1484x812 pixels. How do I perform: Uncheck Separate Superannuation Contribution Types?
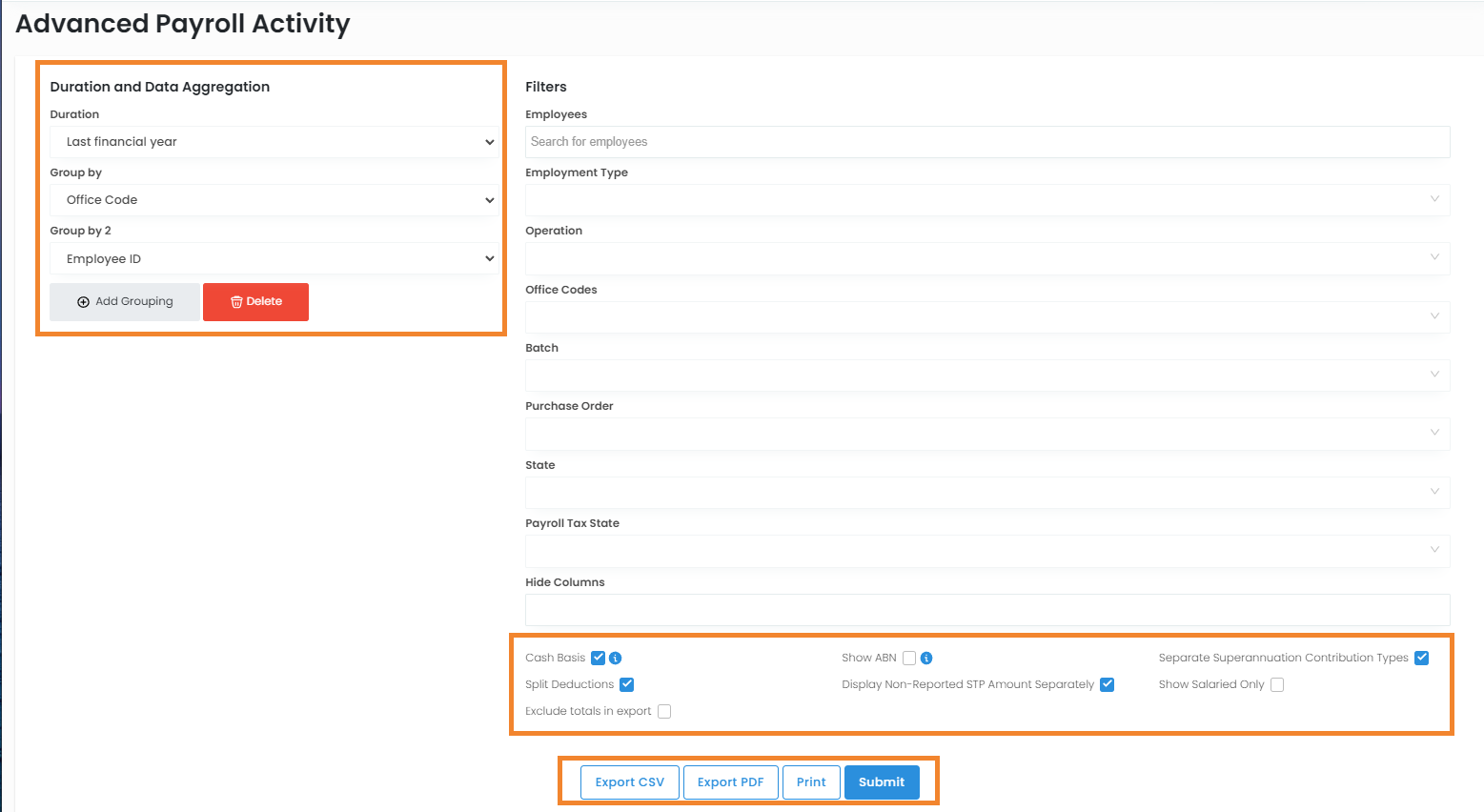click(1421, 659)
